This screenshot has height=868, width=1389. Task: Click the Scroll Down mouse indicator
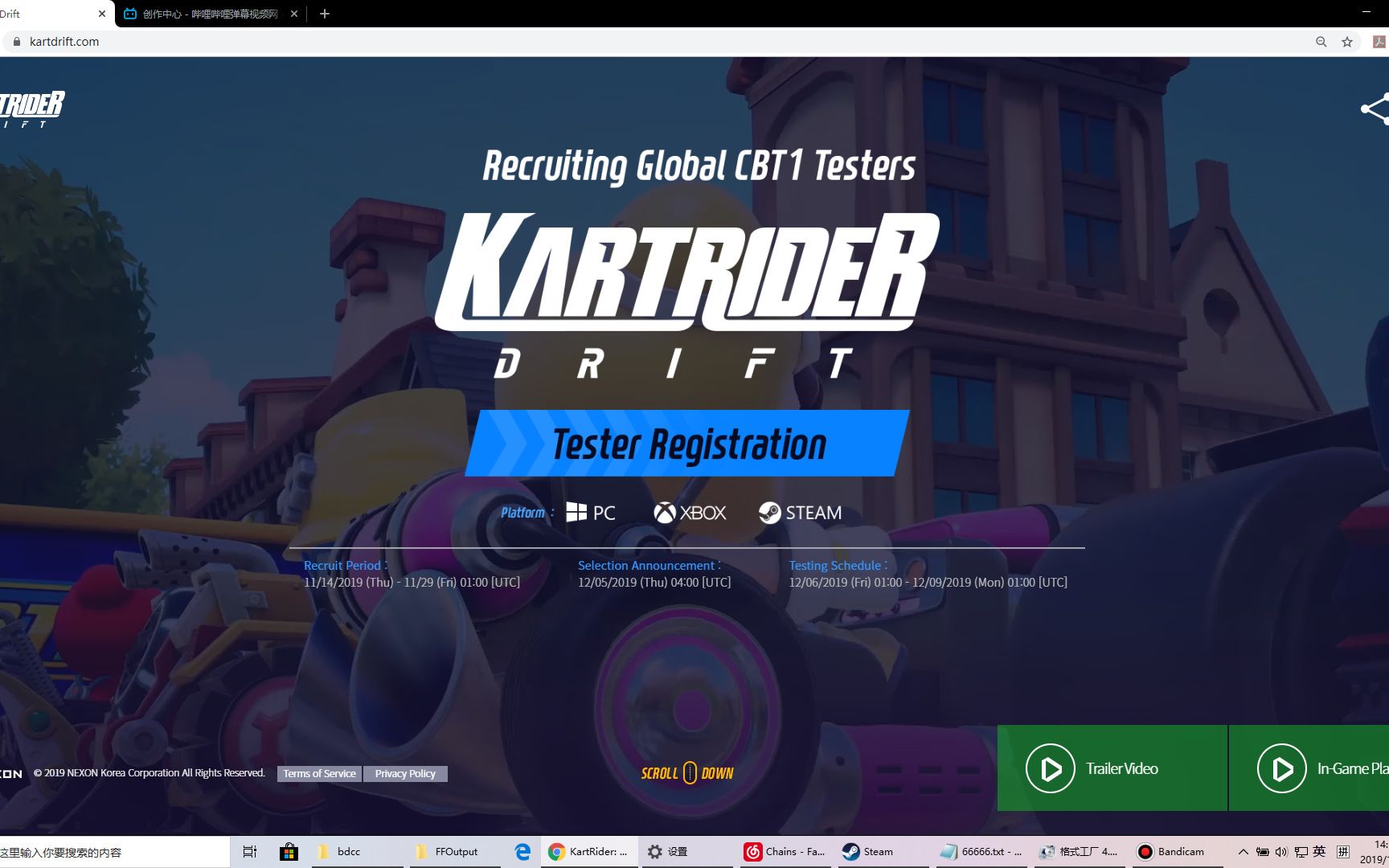pyautogui.click(x=689, y=773)
